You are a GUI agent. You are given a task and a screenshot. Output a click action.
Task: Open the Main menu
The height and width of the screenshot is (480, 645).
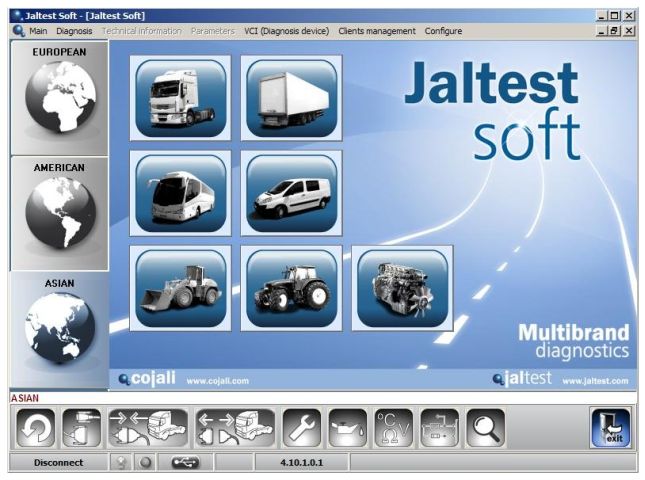pyautogui.click(x=38, y=31)
